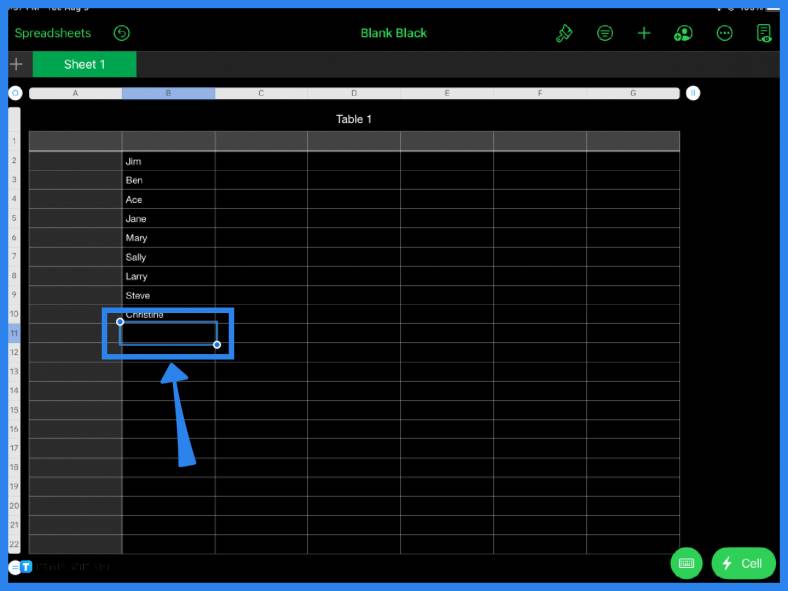Select column D header
The width and height of the screenshot is (788, 591).
(x=354, y=93)
